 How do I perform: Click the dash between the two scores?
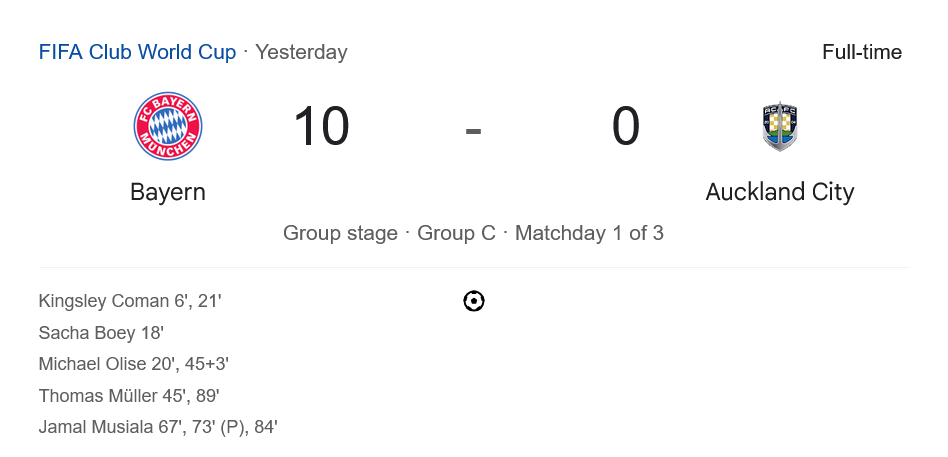point(474,129)
